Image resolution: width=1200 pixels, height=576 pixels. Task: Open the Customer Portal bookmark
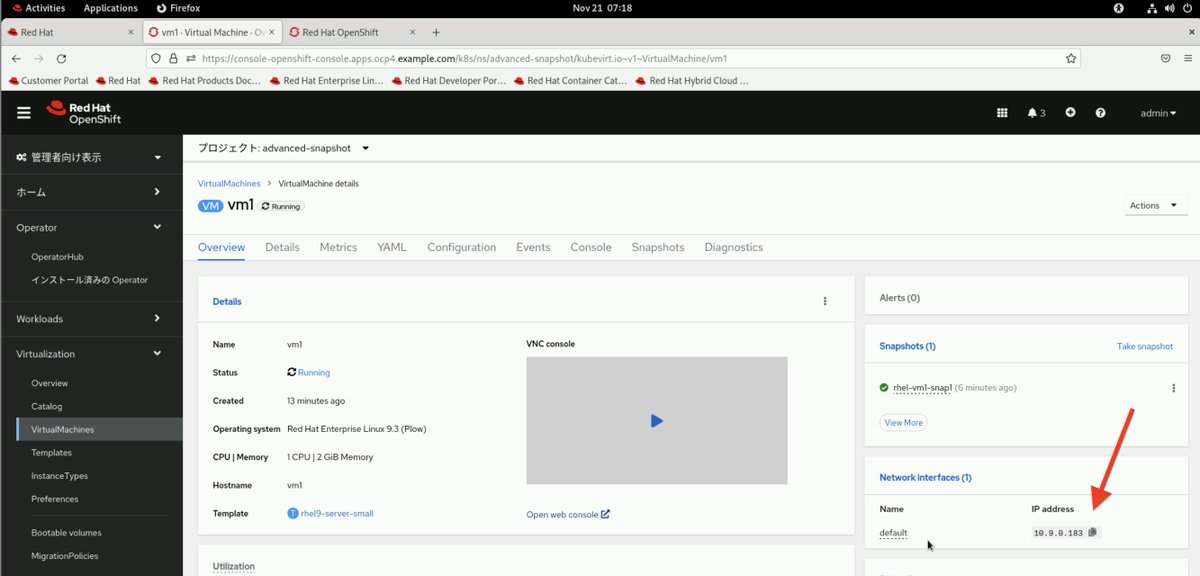[x=48, y=81]
